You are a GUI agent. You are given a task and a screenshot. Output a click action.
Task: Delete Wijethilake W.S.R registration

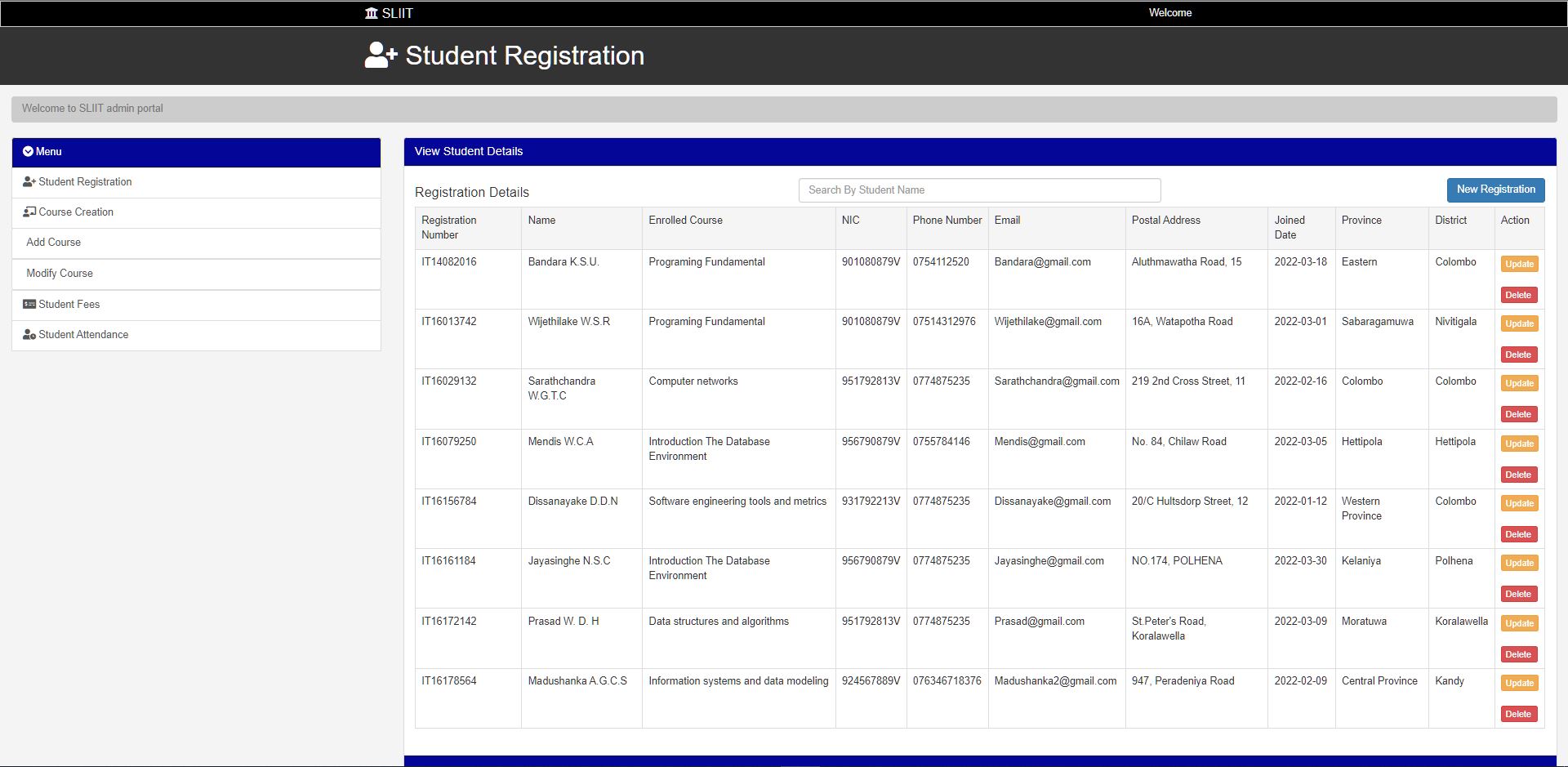point(1518,355)
